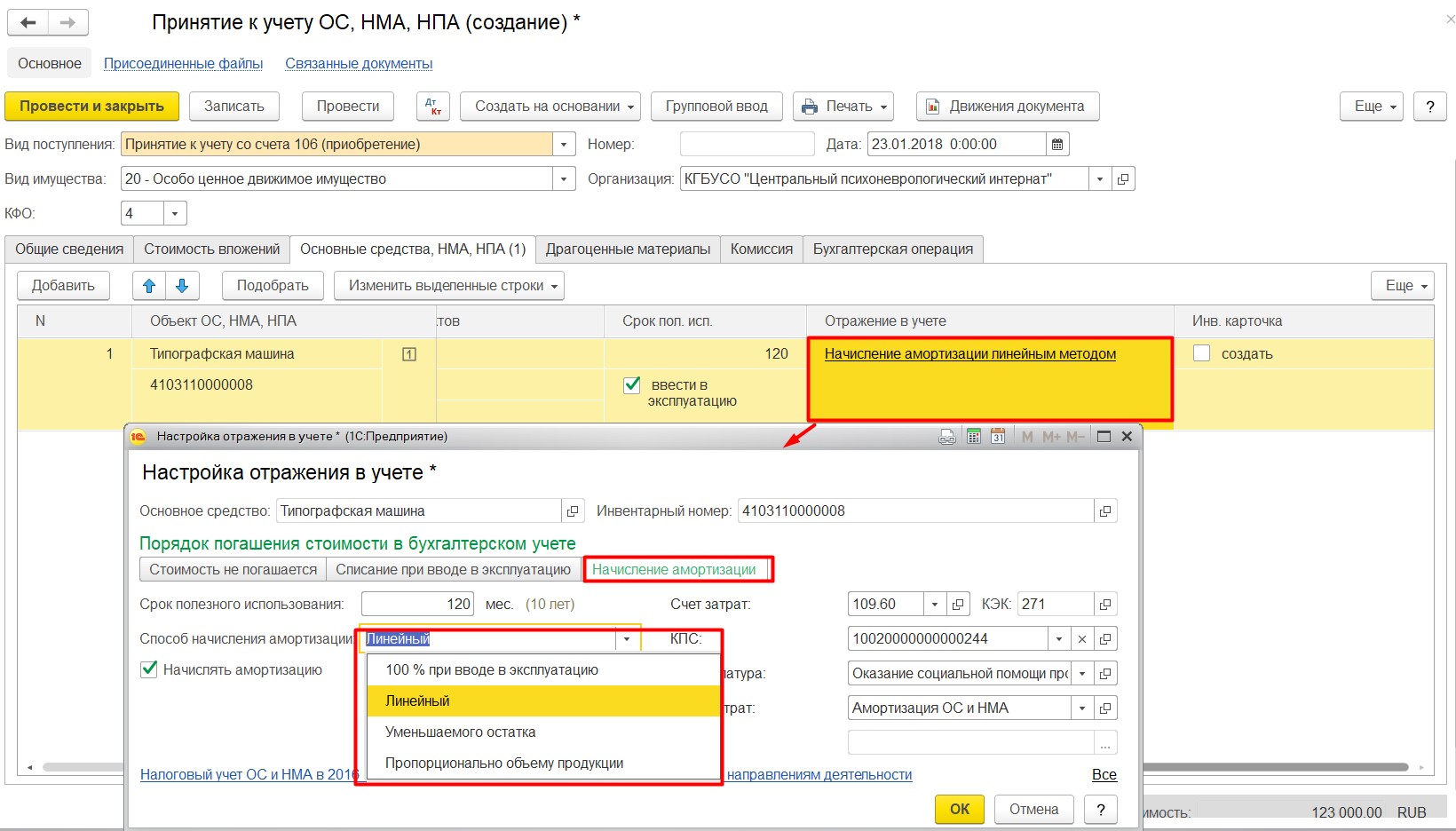Click the M- memory icon in dialog

(1075, 437)
